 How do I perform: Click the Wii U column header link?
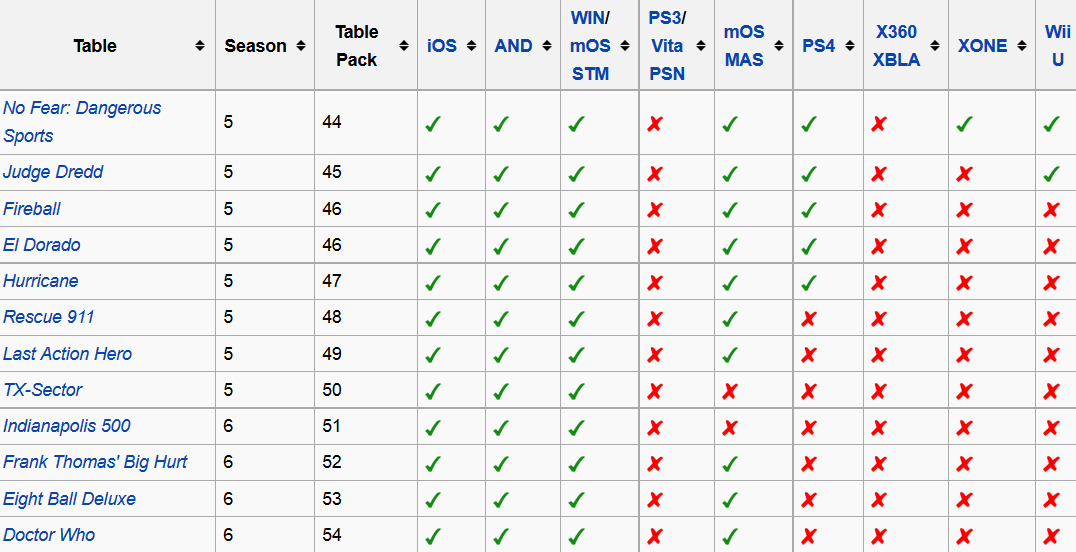coord(1057,46)
